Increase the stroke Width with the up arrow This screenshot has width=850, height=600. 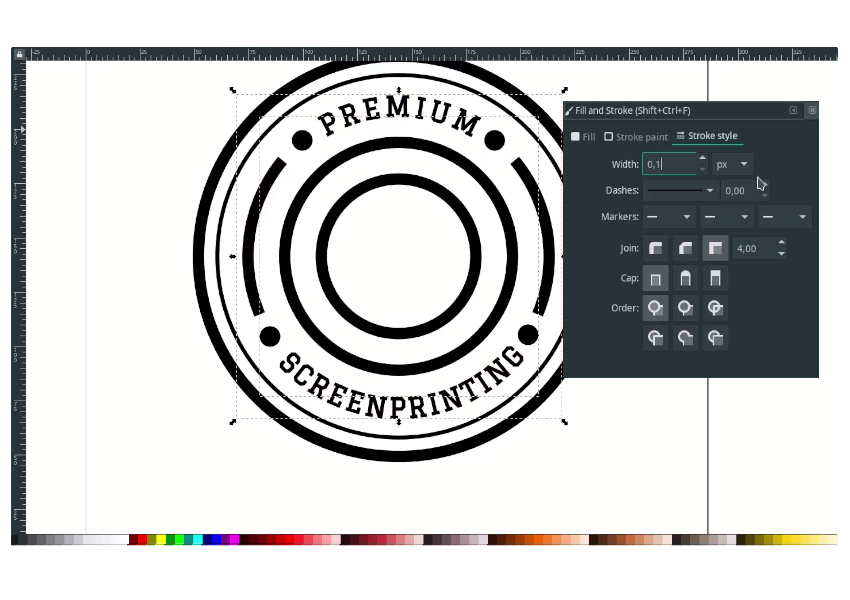[702, 158]
